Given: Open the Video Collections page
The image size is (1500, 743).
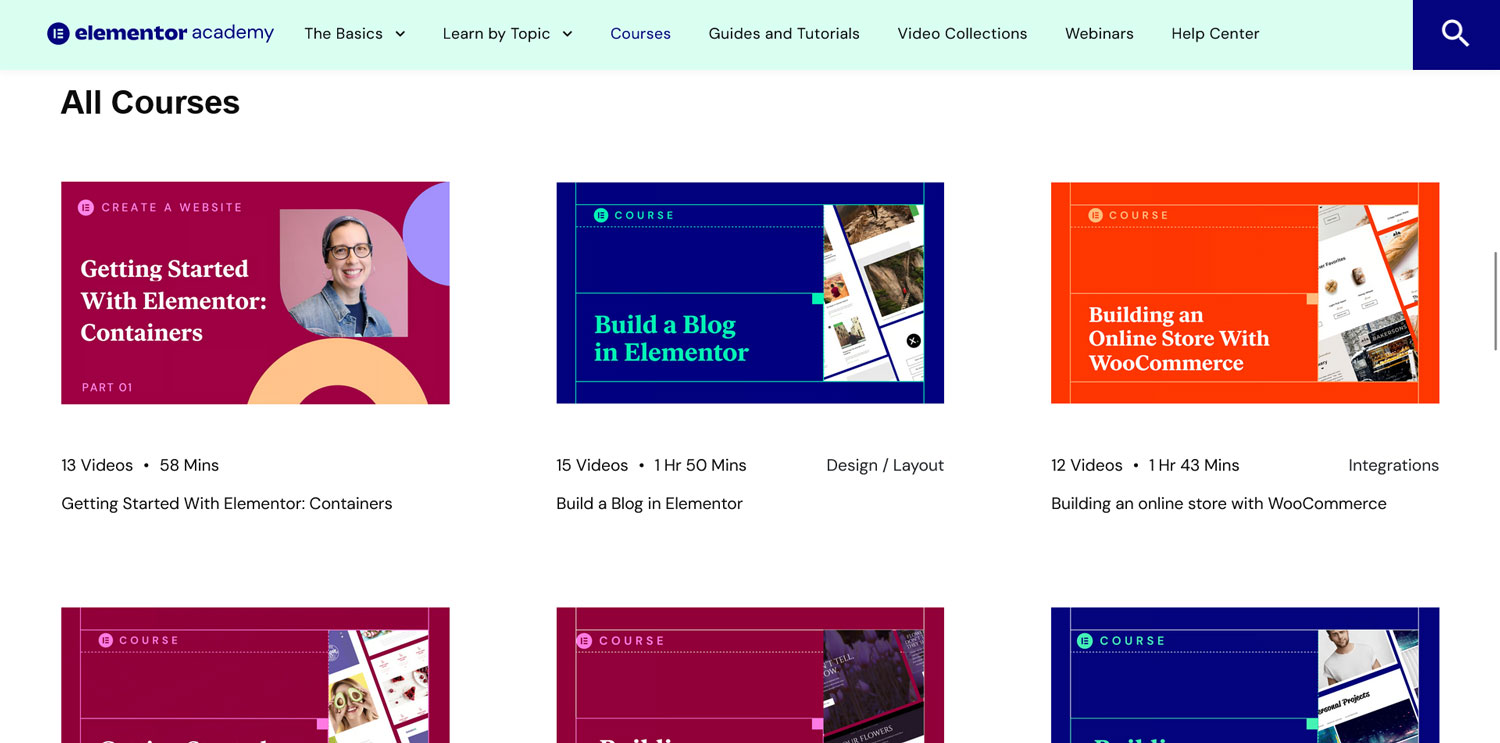Looking at the screenshot, I should click(x=961, y=34).
